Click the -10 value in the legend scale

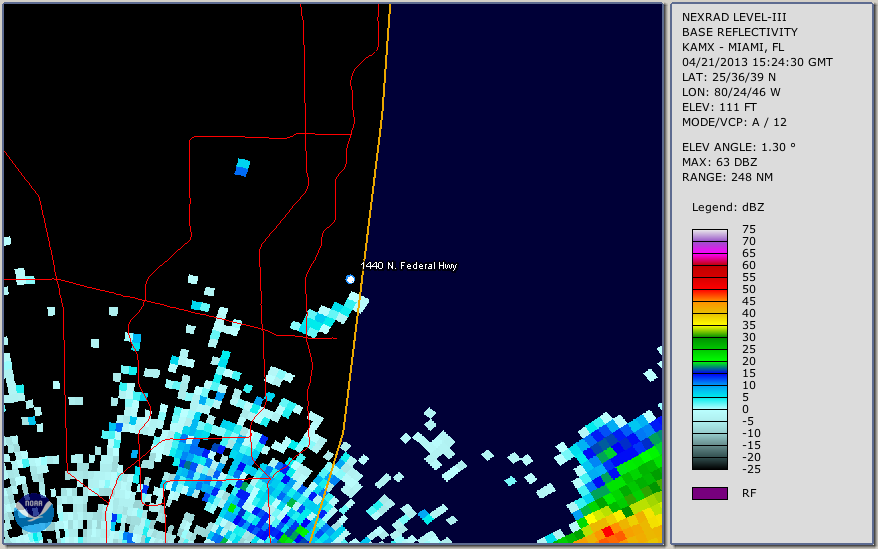click(751, 434)
